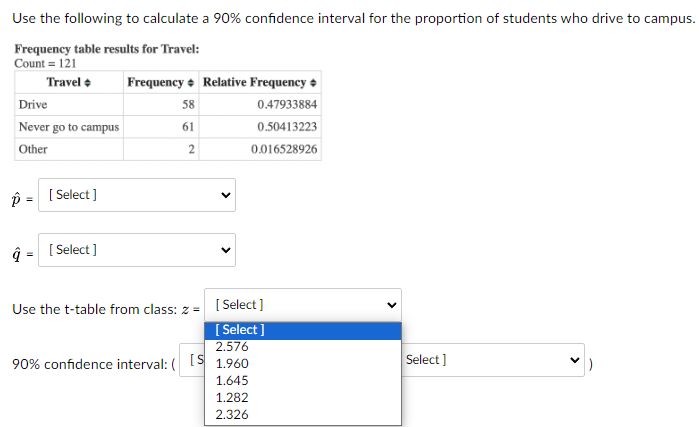The image size is (699, 427).
Task: Click relative frequency value 0.47933884
Action: (287, 105)
